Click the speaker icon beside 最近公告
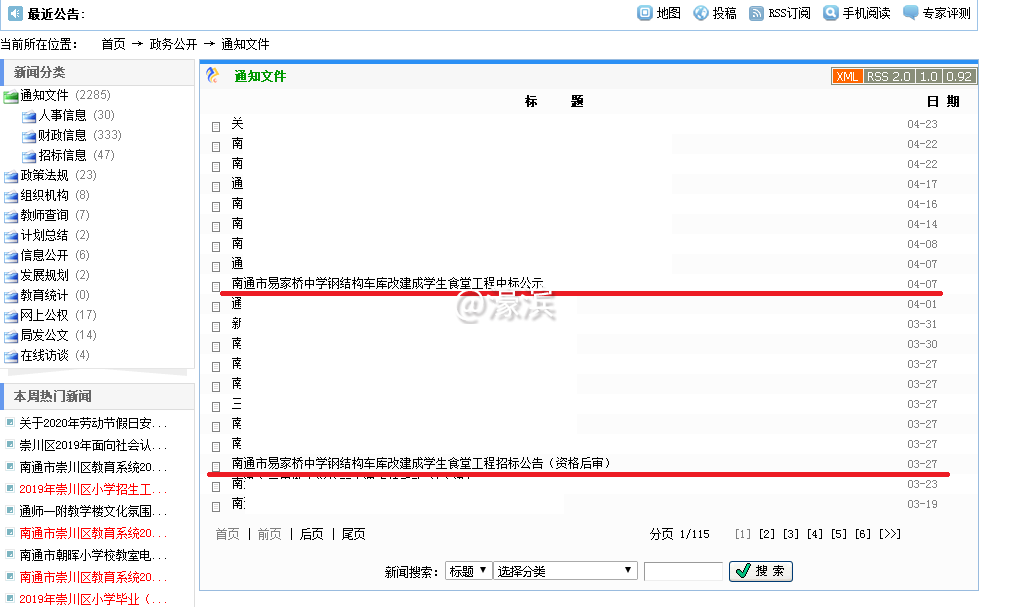1009x607 pixels. click(15, 14)
